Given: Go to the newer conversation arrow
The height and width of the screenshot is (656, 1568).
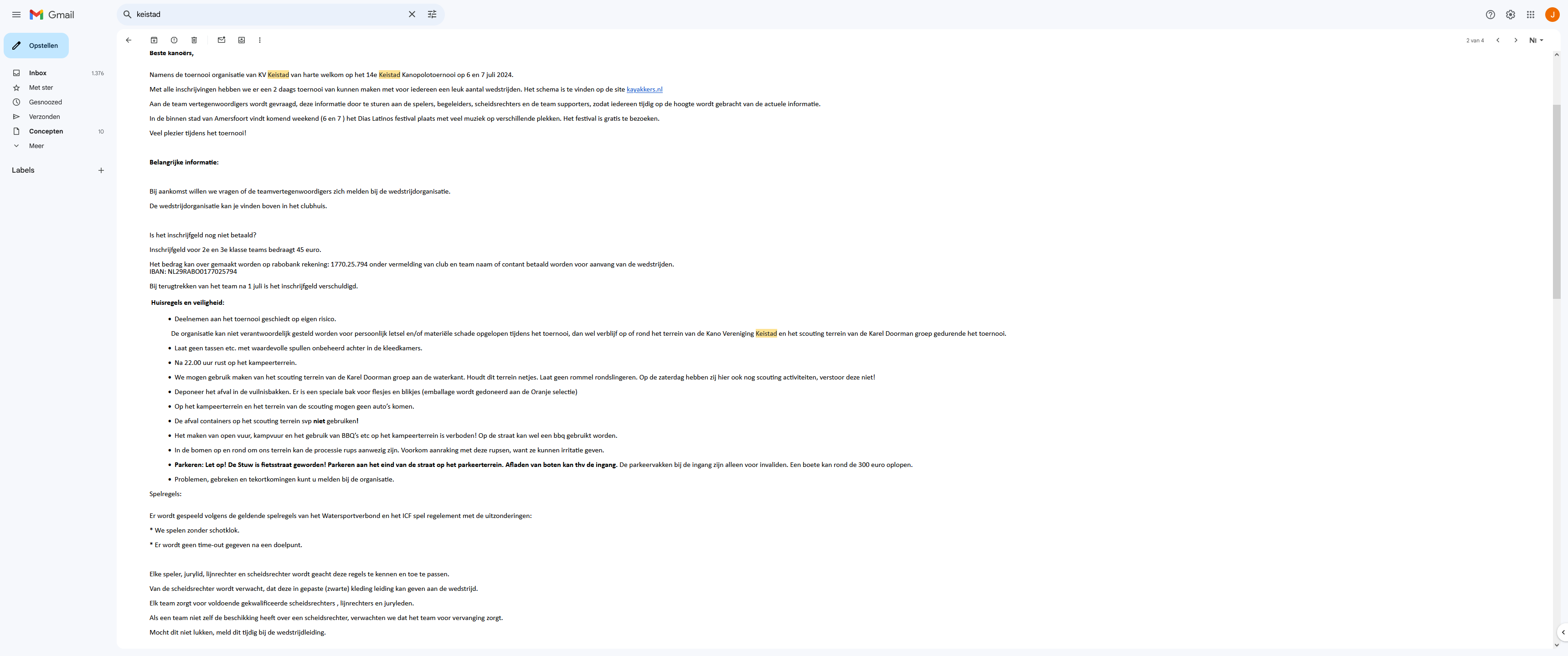Looking at the screenshot, I should (x=1498, y=40).
